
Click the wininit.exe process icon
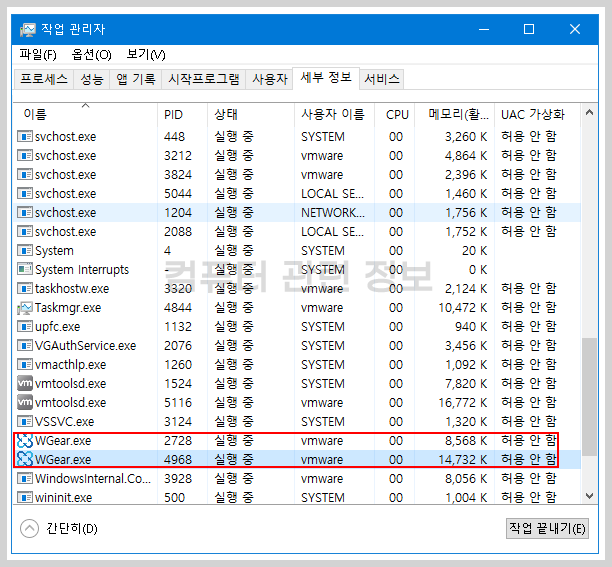tap(25, 498)
